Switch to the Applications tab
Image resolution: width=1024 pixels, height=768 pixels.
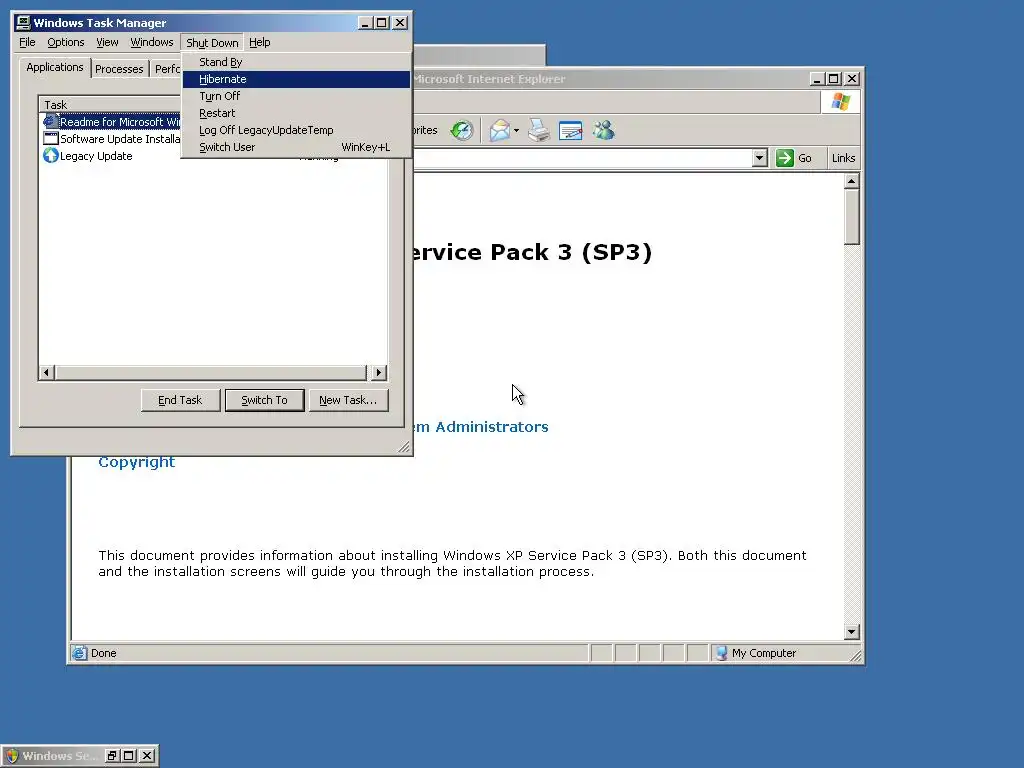pos(55,67)
